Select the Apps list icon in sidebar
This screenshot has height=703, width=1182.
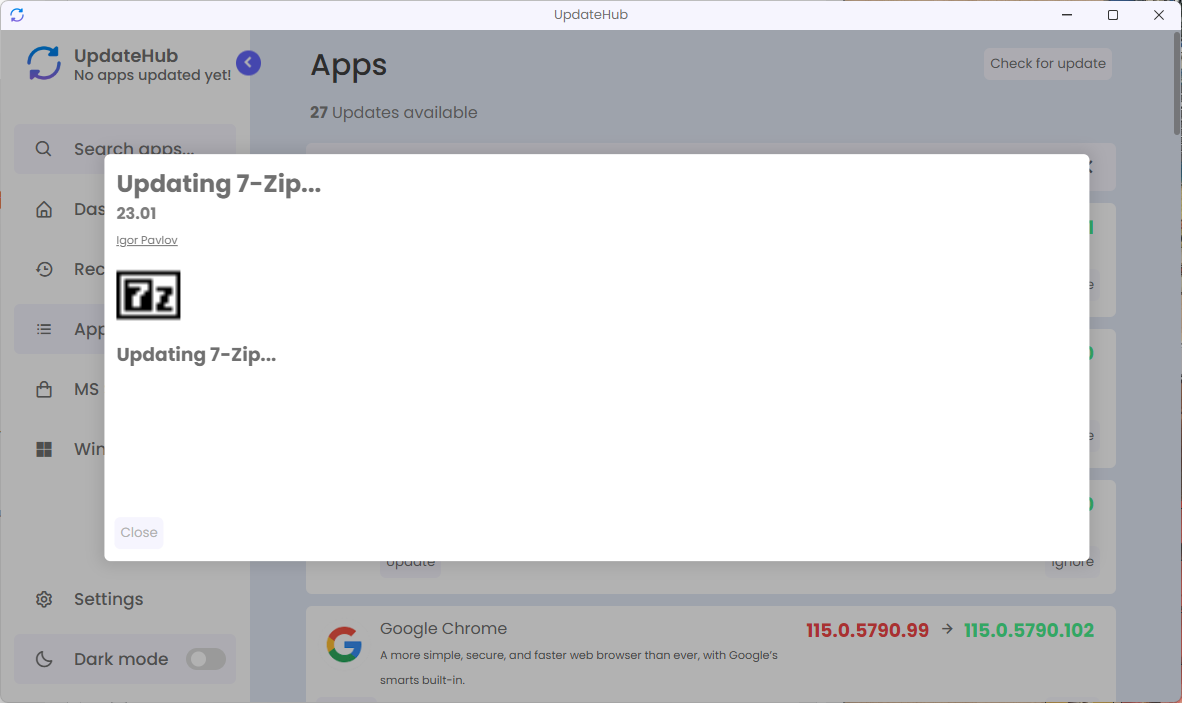44,329
